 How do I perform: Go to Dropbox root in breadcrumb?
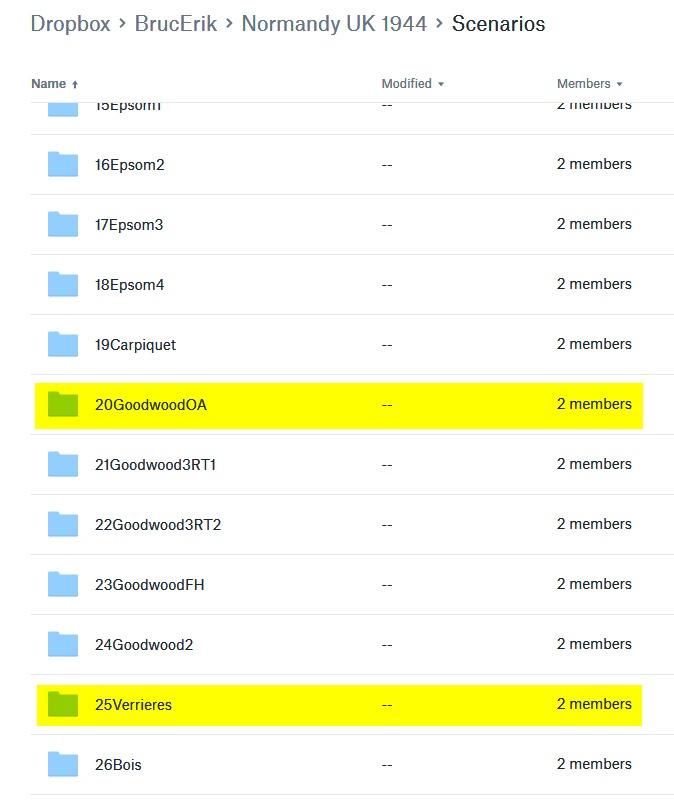70,24
